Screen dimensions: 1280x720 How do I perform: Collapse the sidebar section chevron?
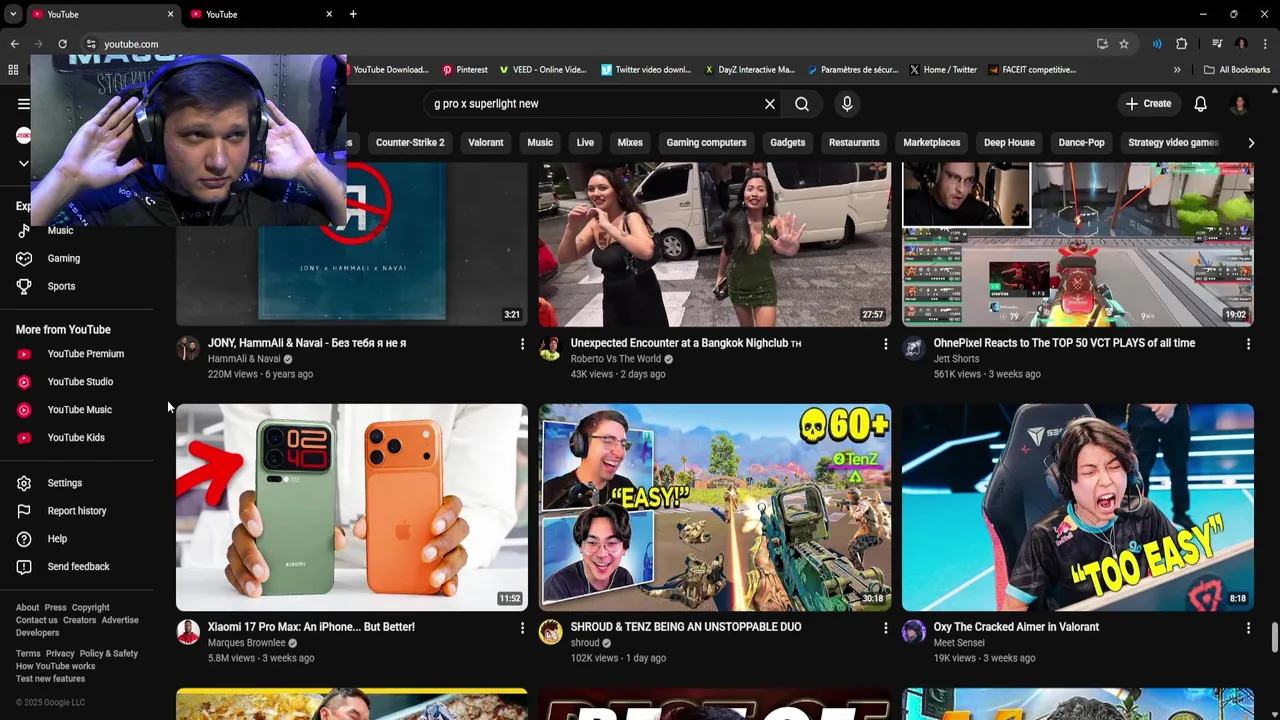[x=24, y=163]
